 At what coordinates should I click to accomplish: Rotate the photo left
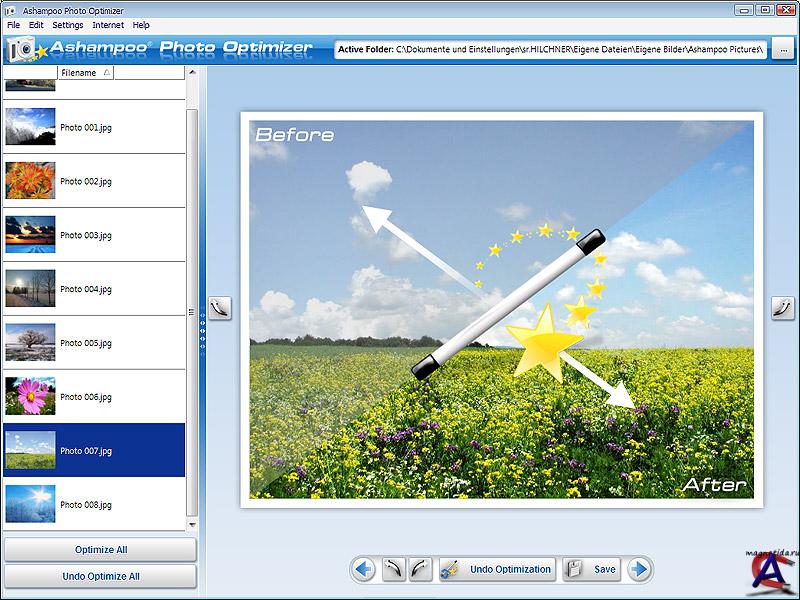[394, 570]
